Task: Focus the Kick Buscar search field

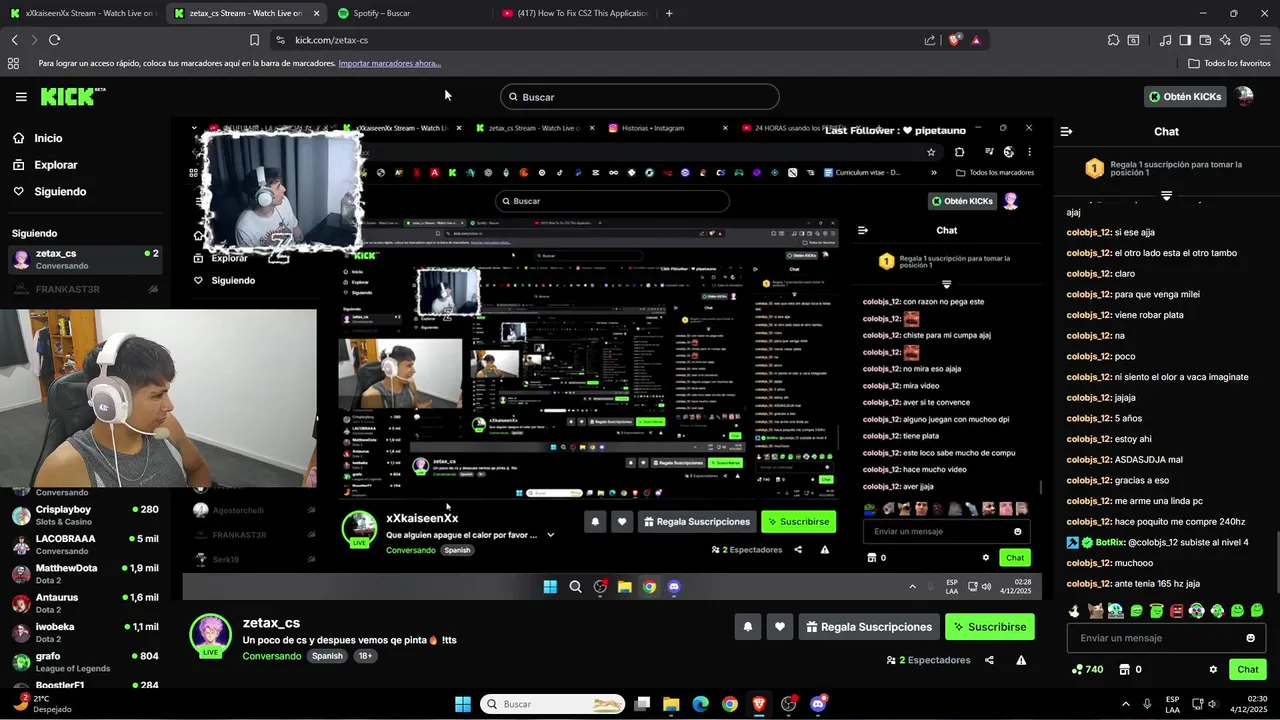Action: coord(640,97)
